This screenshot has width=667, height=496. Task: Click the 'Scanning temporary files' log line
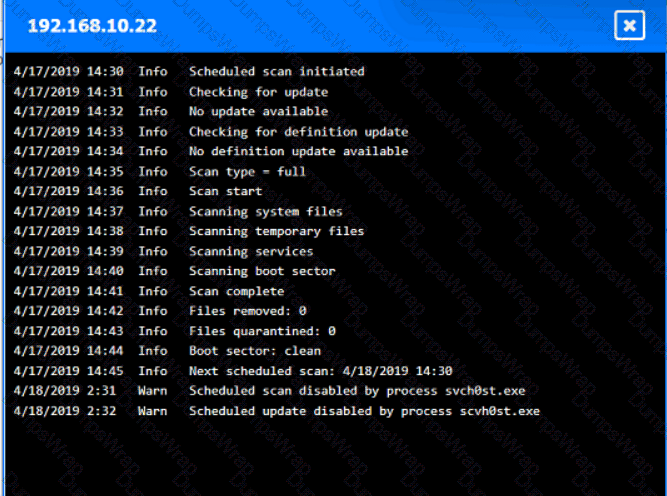[276, 231]
